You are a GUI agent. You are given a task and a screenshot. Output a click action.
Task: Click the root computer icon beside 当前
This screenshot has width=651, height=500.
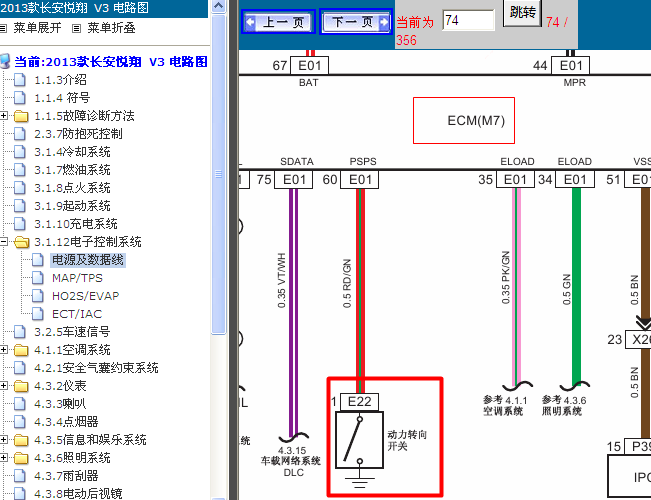pyautogui.click(x=5, y=61)
